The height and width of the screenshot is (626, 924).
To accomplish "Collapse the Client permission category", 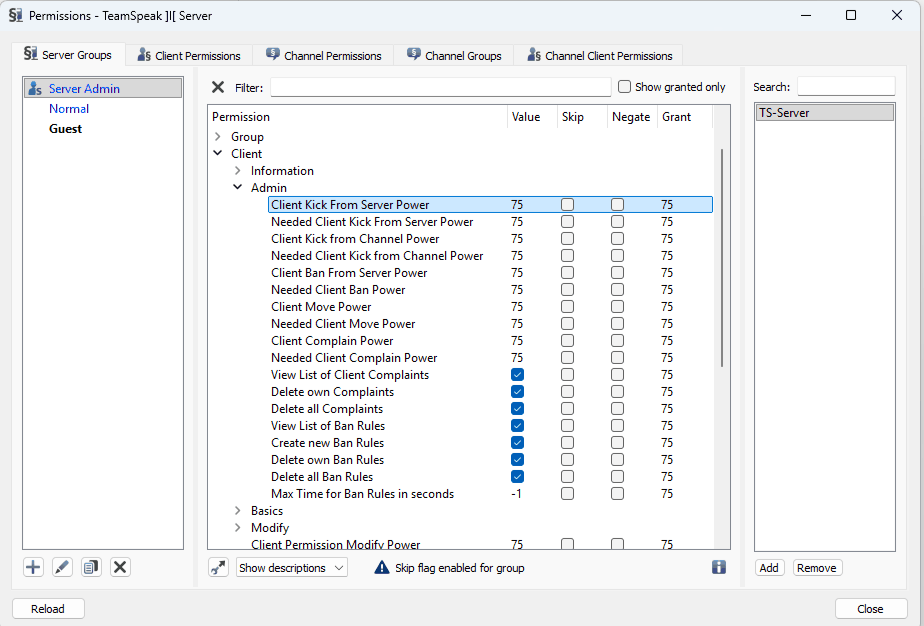I will tap(218, 153).
